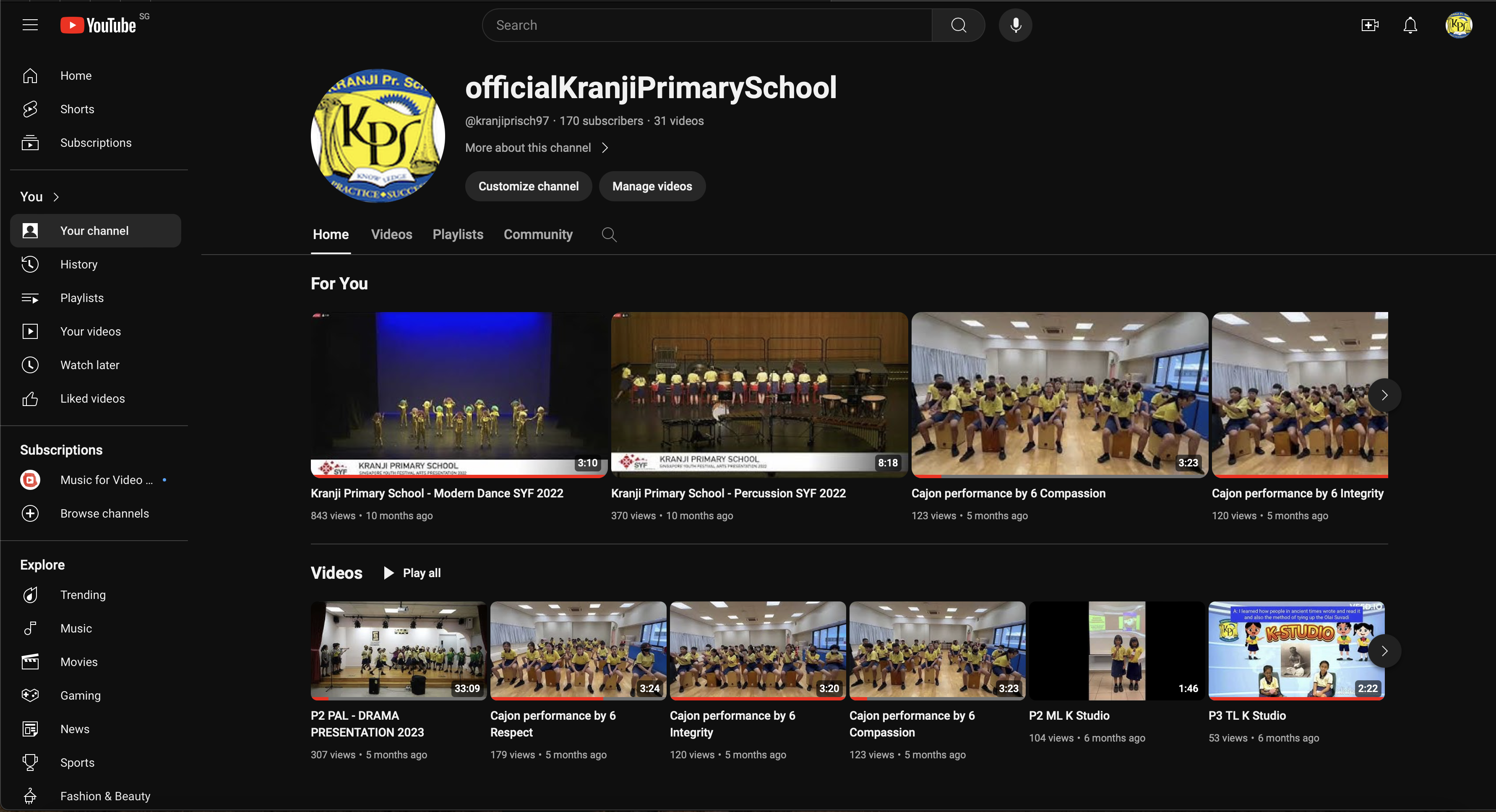Click Manage videos button
The height and width of the screenshot is (812, 1496).
coord(652,186)
